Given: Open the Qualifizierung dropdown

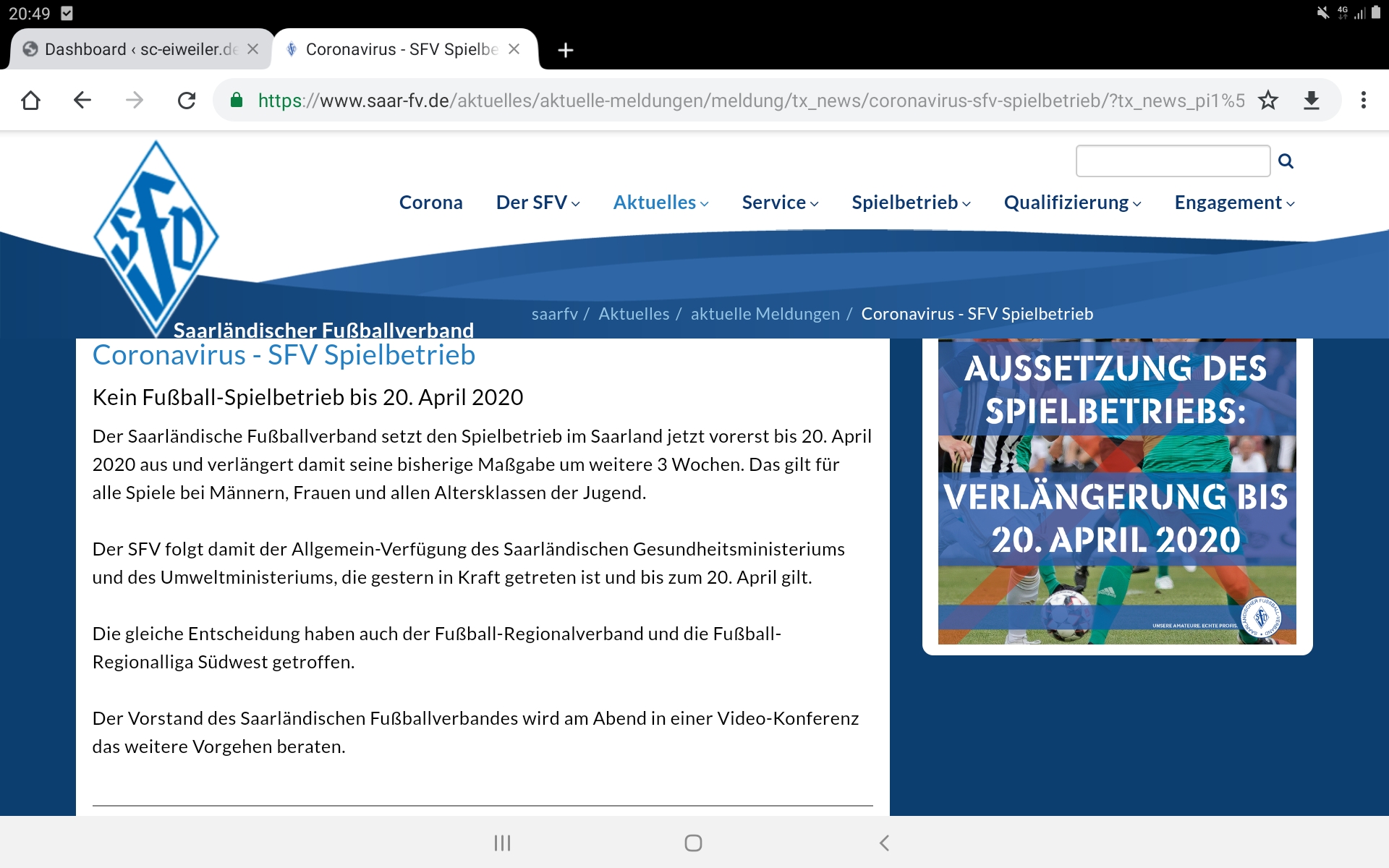Looking at the screenshot, I should coord(1071,203).
